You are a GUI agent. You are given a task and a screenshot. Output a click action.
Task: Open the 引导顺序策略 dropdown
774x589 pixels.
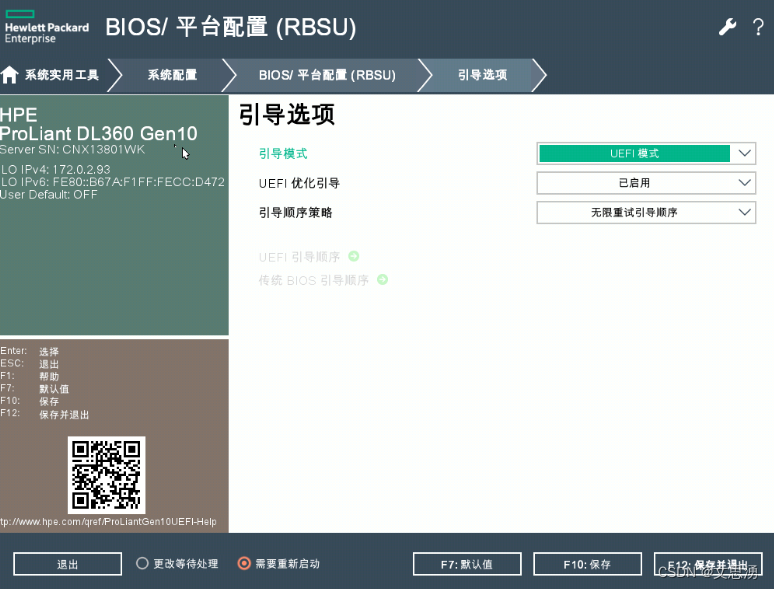point(646,212)
